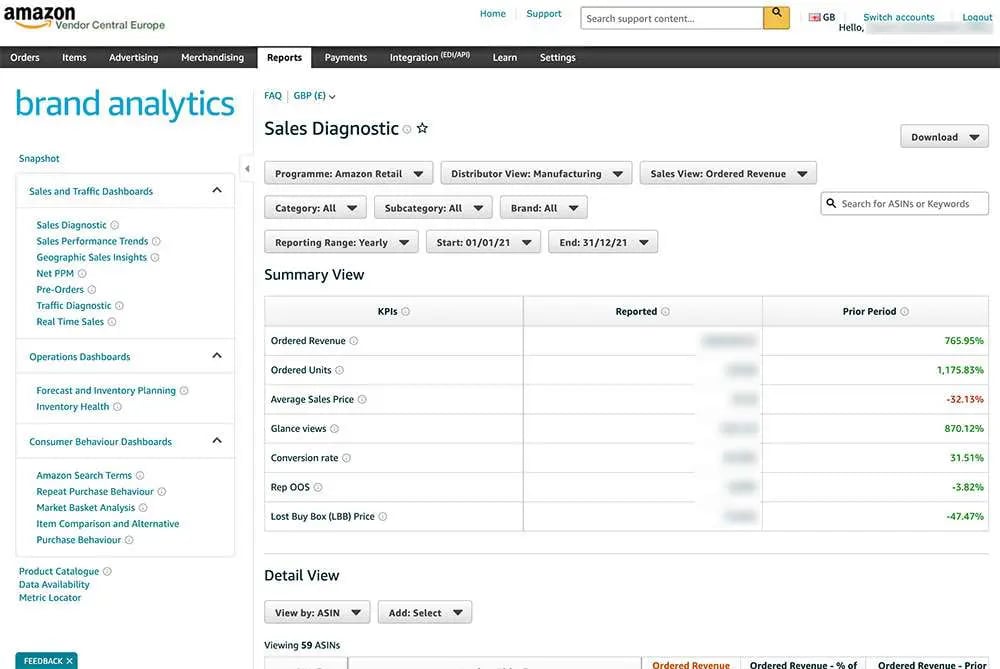Click info icon beside Glance views KPI

click(x=335, y=429)
